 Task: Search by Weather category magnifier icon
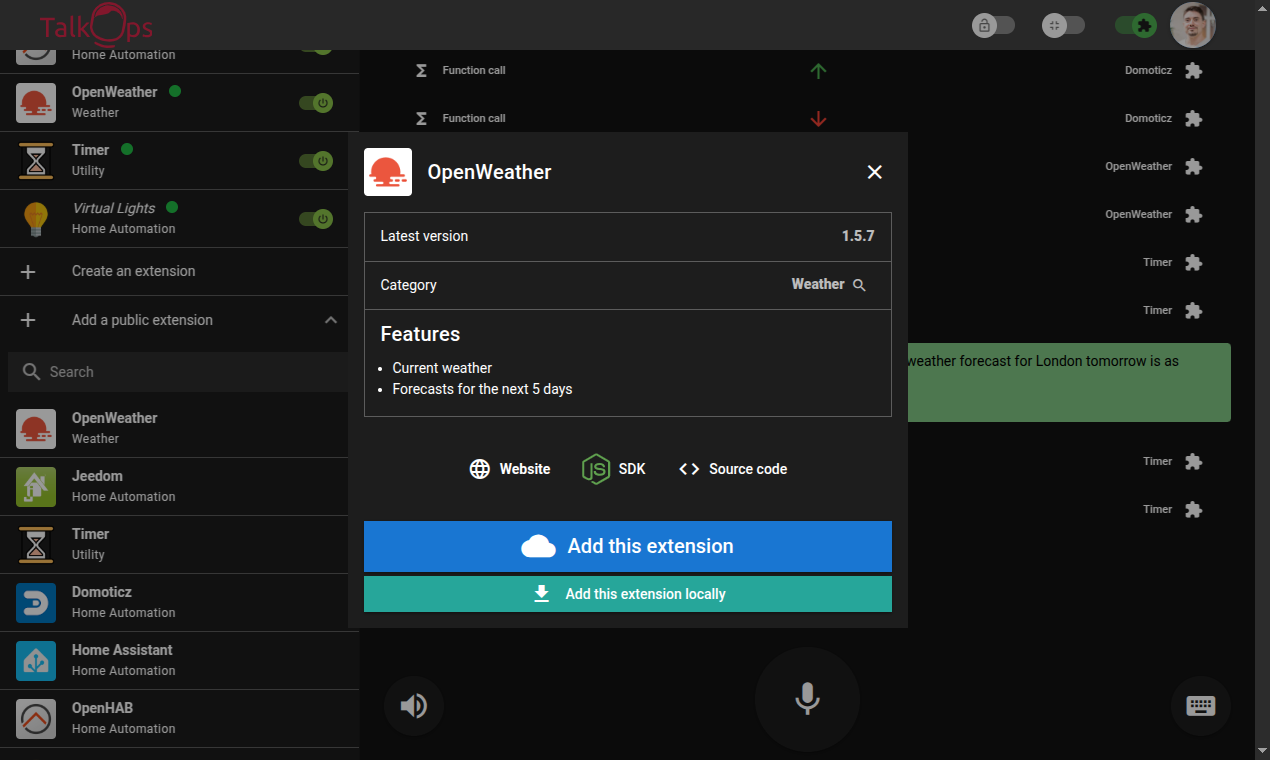click(859, 285)
